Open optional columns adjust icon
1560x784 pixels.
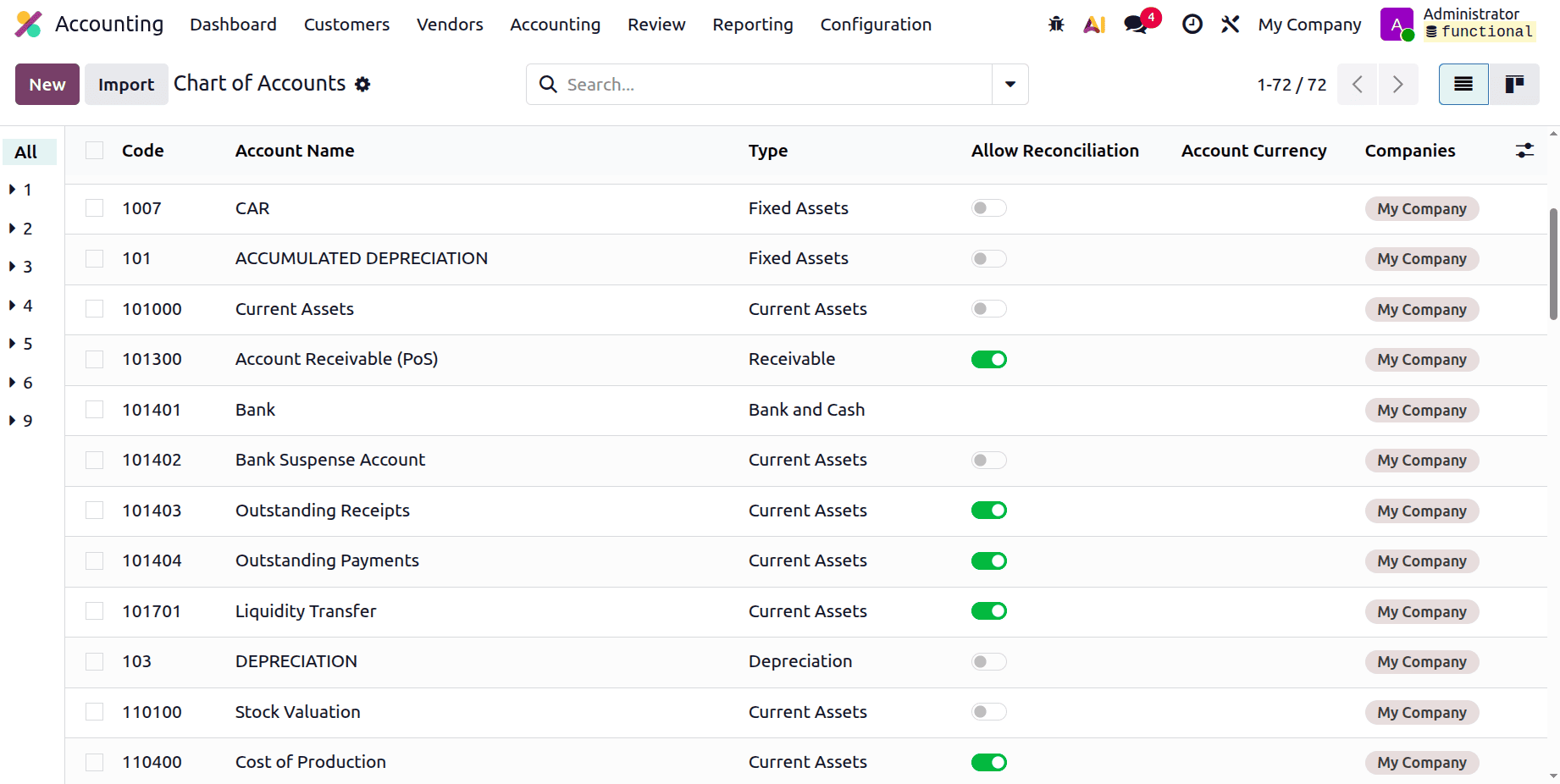(x=1524, y=151)
